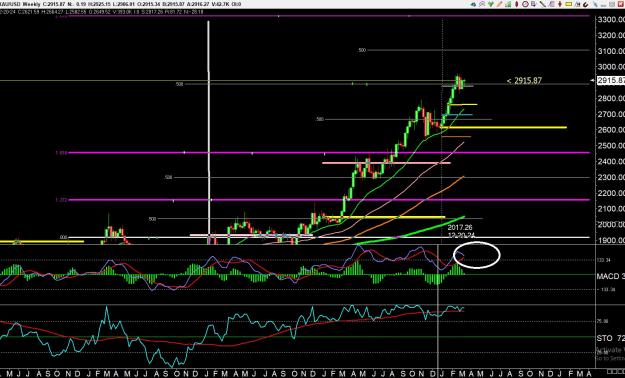Select the magnifier zoom tool
The width and height of the screenshot is (625, 378).
482,4
